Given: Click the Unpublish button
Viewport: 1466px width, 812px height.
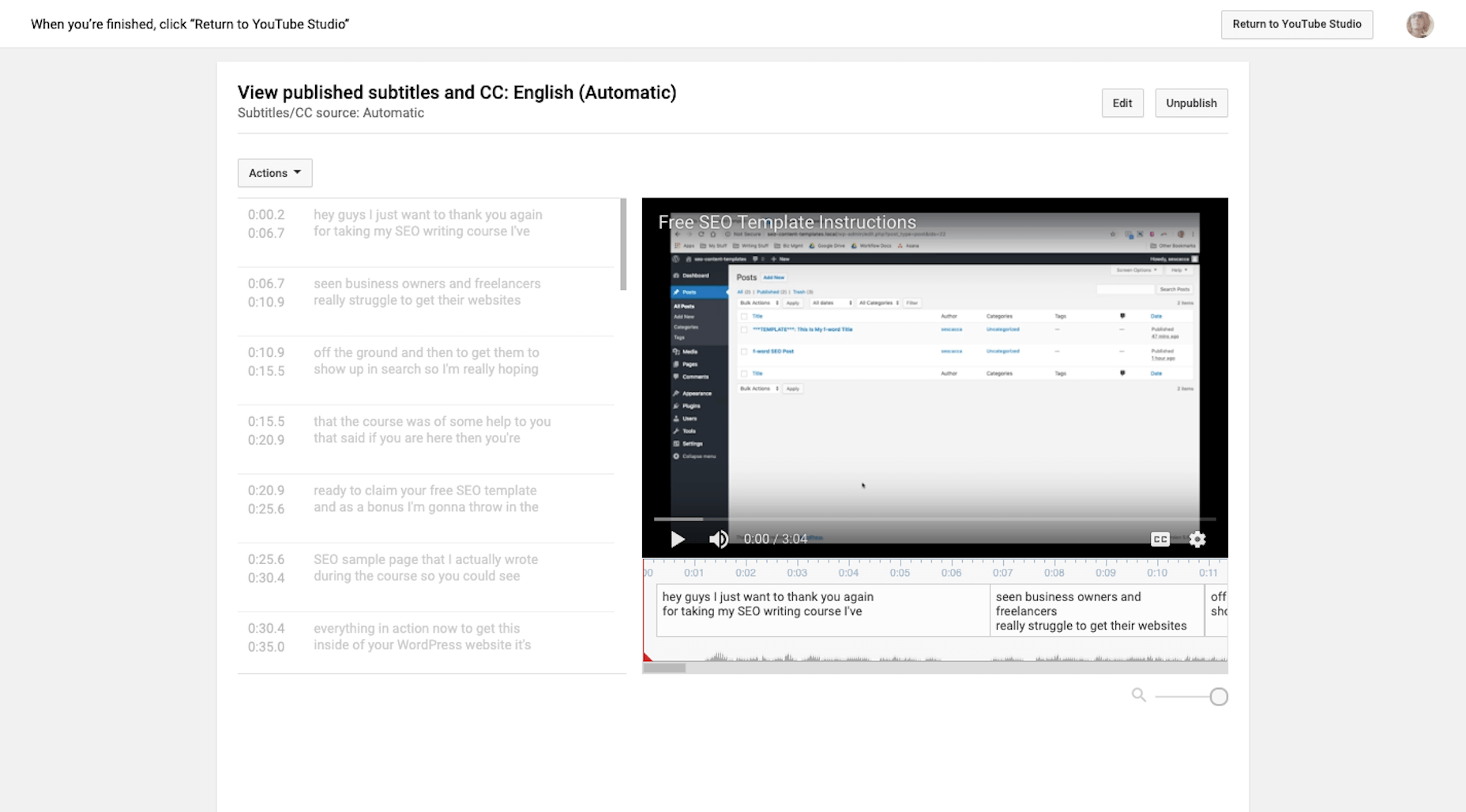Looking at the screenshot, I should 1191,103.
